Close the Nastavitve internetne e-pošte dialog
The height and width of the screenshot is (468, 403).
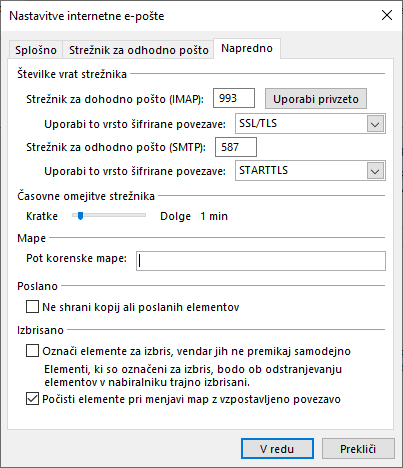387,15
